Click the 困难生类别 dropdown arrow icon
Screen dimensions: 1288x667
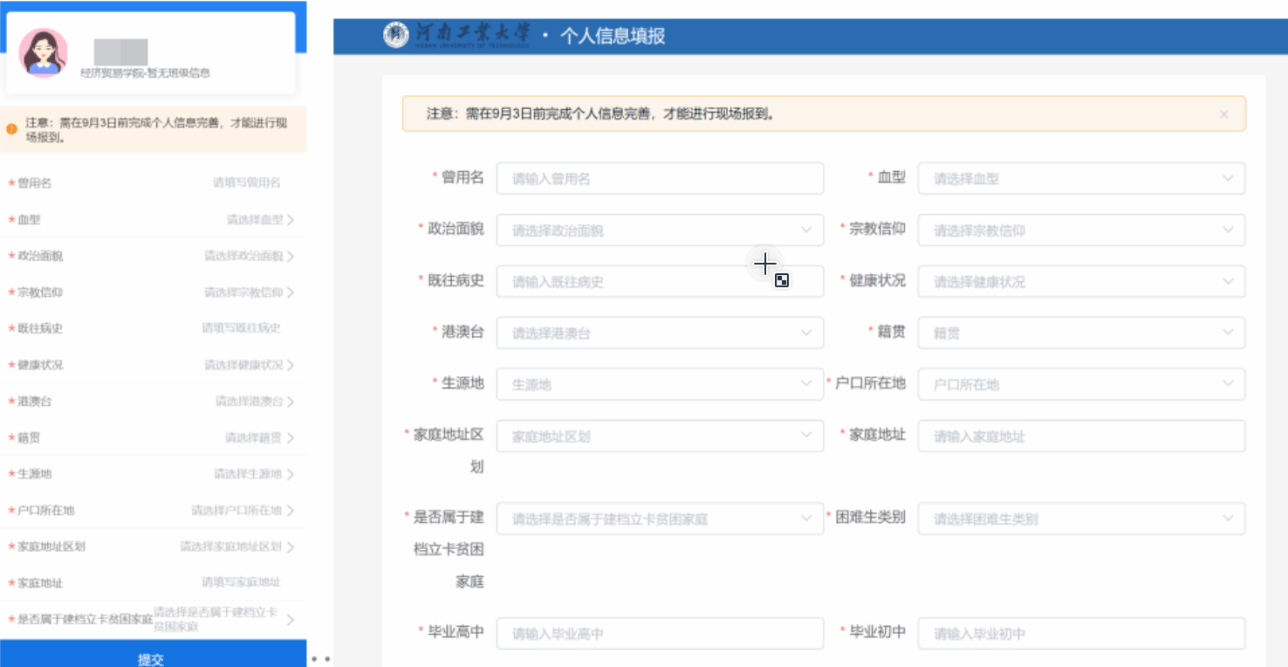point(1228,519)
